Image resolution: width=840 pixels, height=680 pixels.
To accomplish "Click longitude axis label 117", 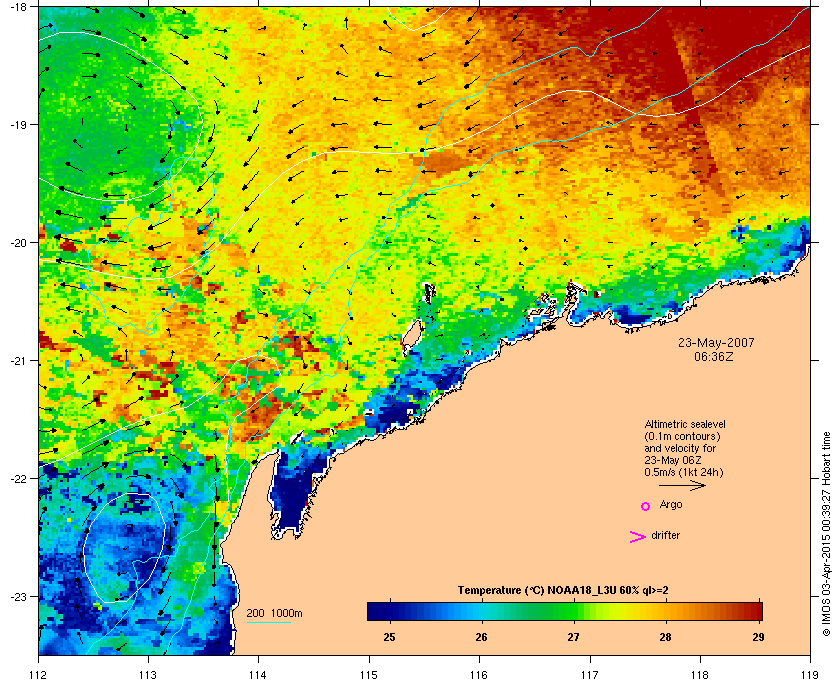I will point(589,674).
